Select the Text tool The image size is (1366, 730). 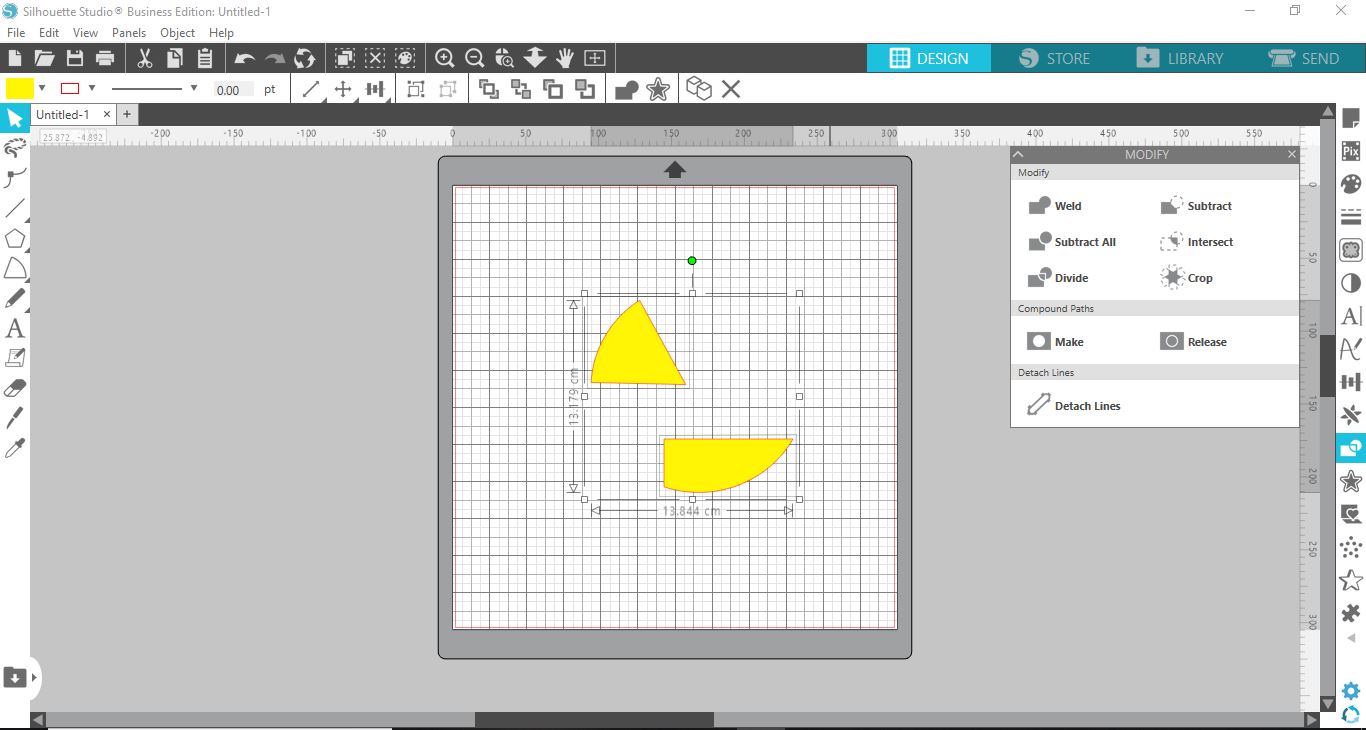point(15,328)
